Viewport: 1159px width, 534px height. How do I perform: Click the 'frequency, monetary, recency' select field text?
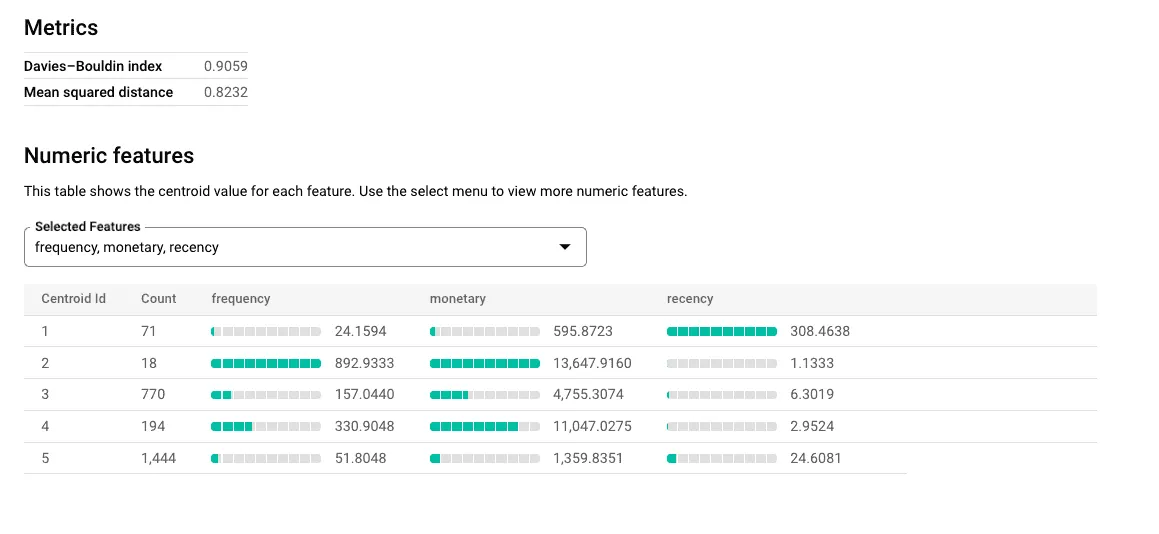pos(127,247)
